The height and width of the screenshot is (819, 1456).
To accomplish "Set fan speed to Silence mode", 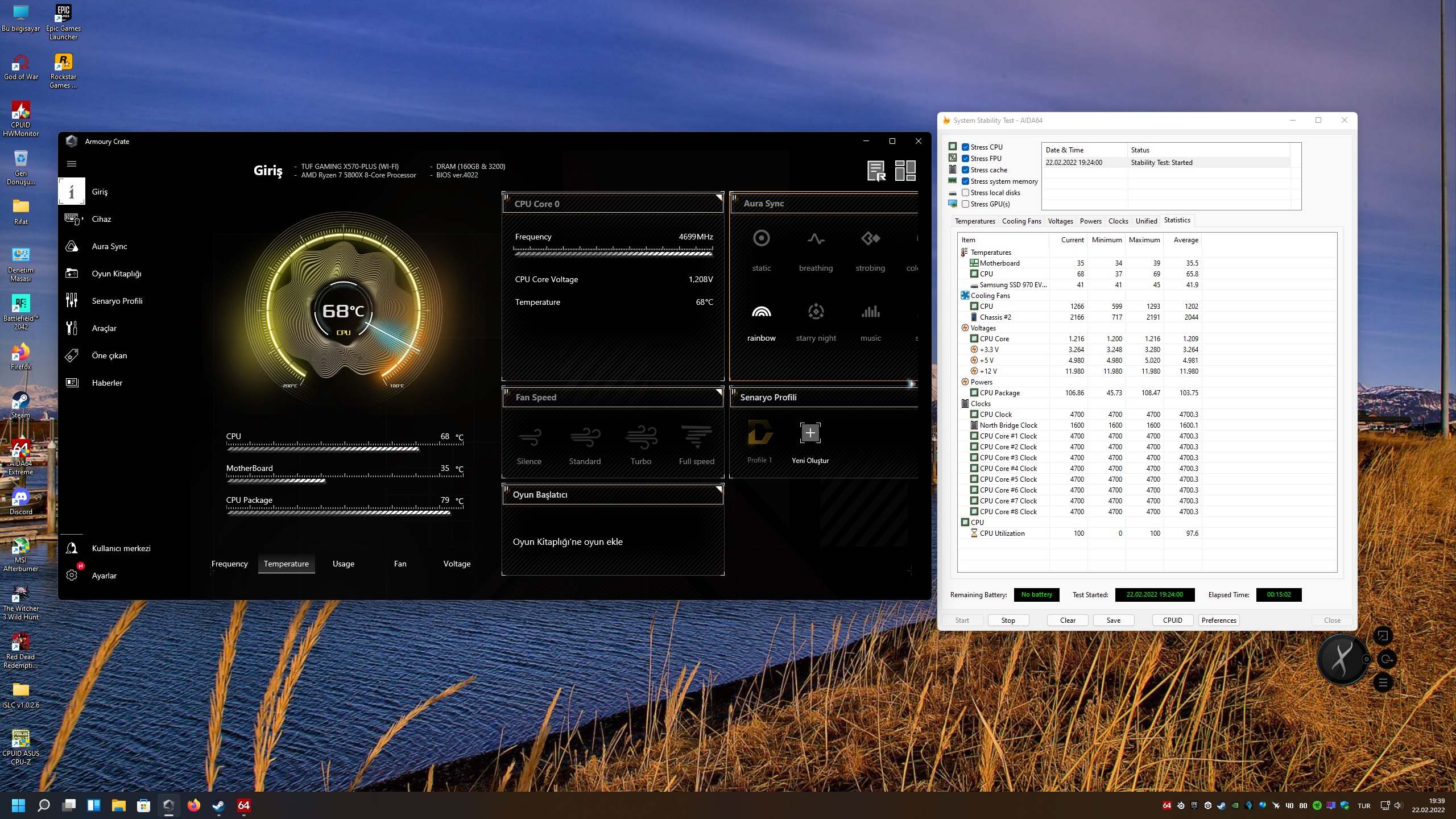I will coord(529,445).
